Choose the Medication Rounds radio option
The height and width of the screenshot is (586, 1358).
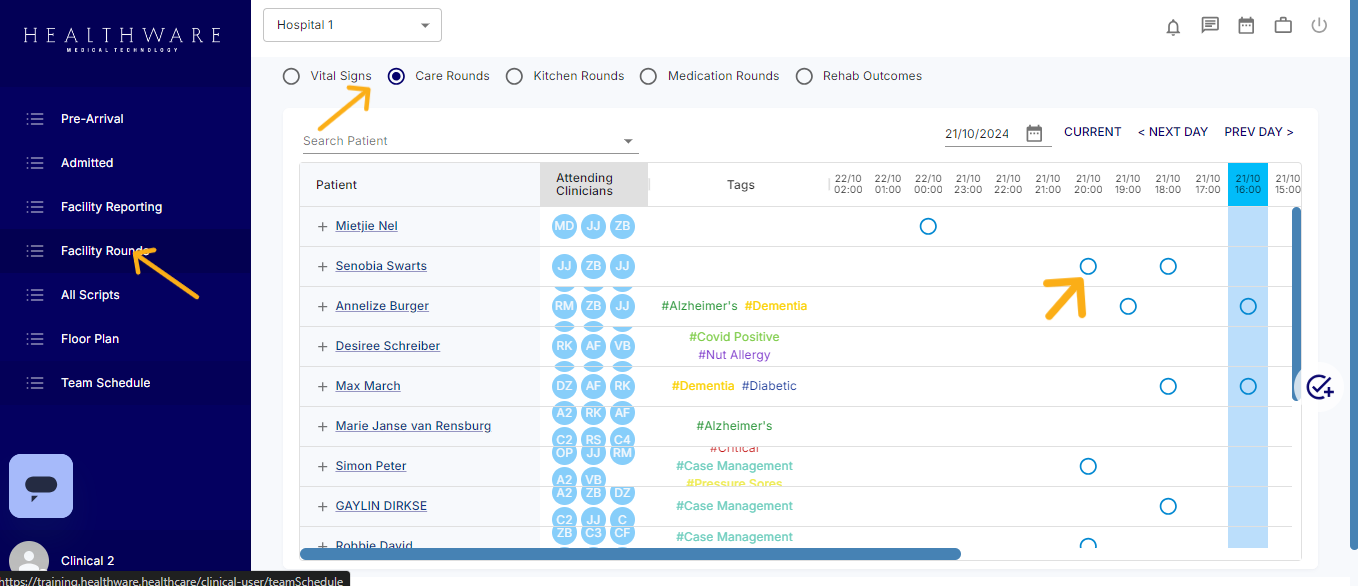[648, 76]
